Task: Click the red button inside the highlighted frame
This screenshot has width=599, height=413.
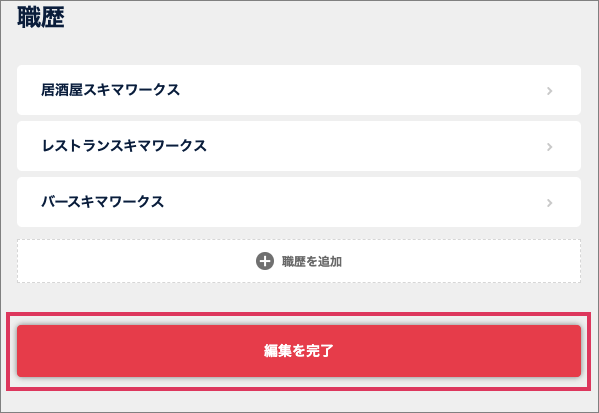Action: (299, 351)
